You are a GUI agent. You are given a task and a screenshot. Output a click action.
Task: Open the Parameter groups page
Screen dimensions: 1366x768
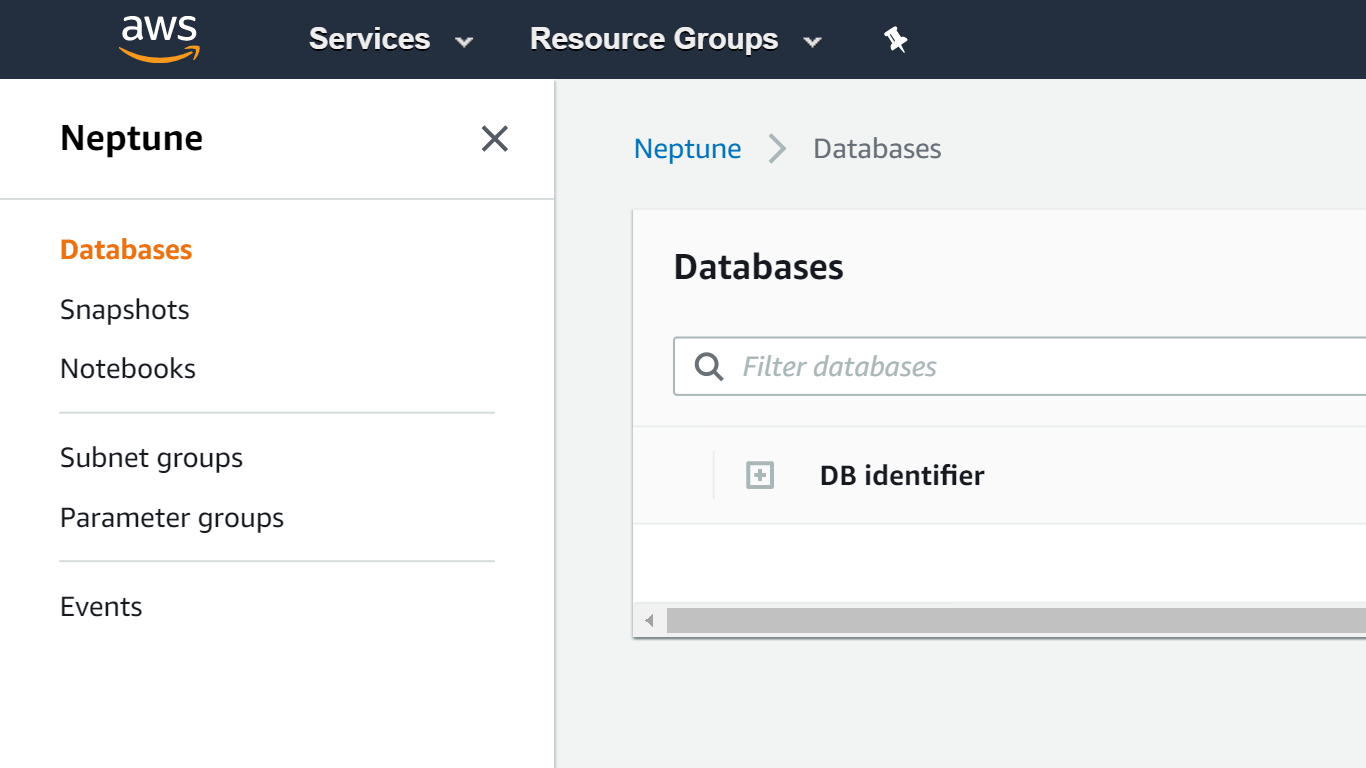click(171, 517)
